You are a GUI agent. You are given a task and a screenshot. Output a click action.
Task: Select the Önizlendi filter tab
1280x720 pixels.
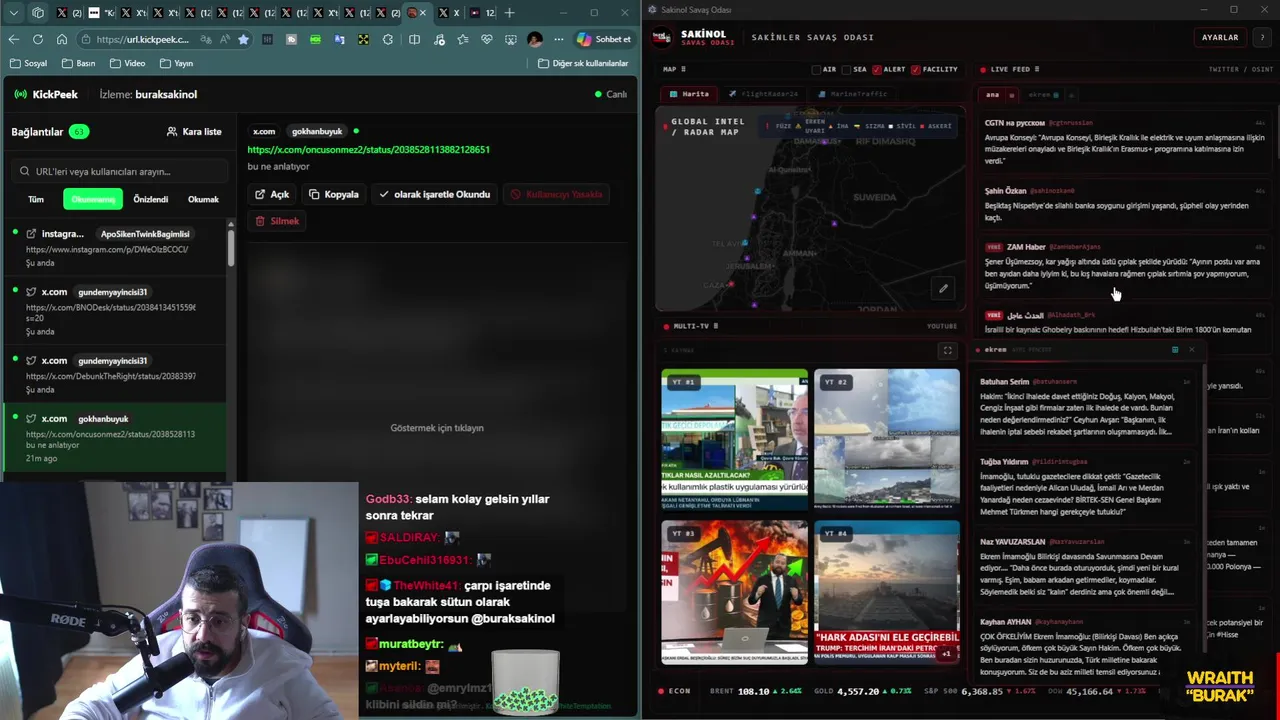(x=151, y=199)
